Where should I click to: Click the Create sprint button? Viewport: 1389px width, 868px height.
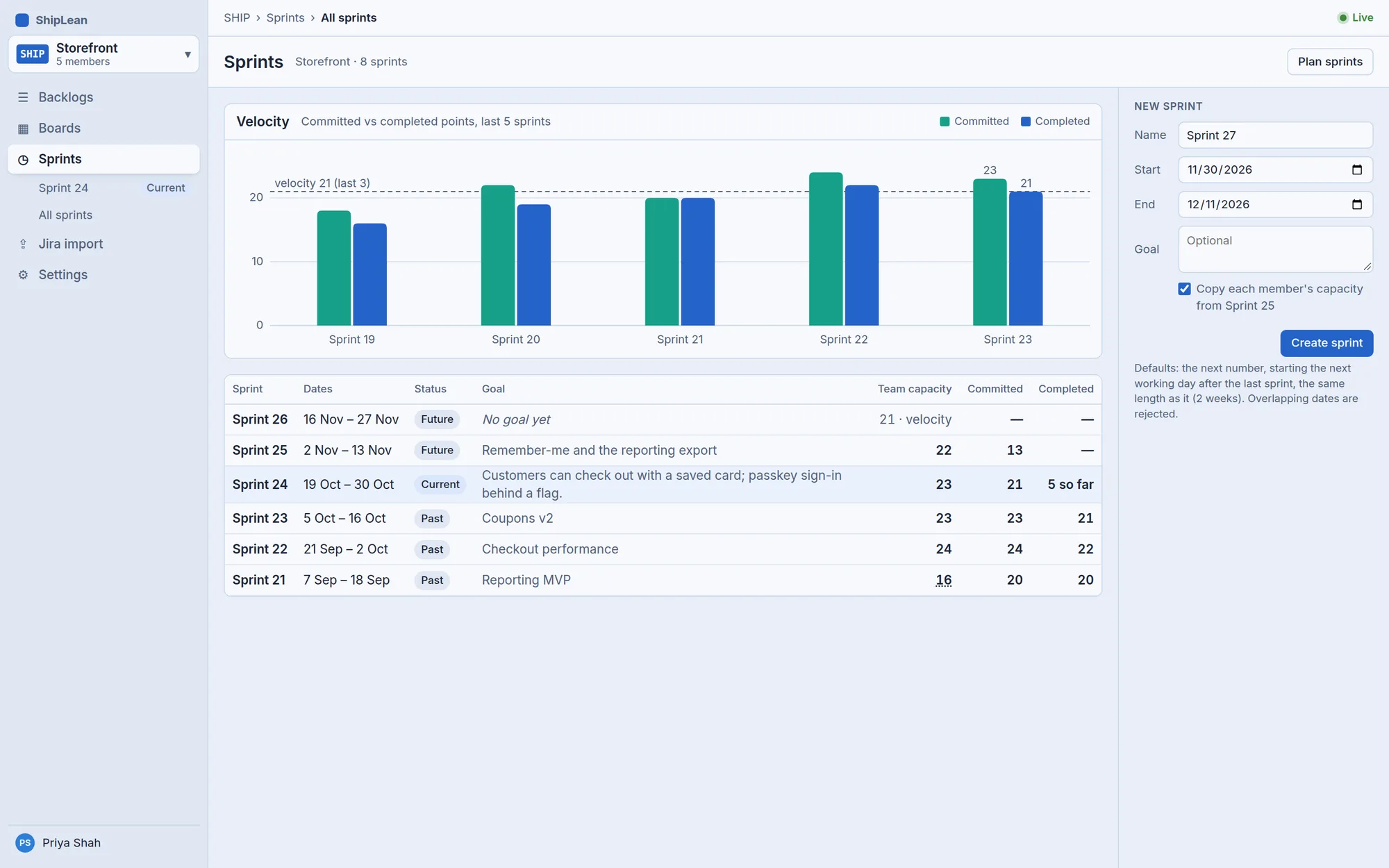(1326, 343)
